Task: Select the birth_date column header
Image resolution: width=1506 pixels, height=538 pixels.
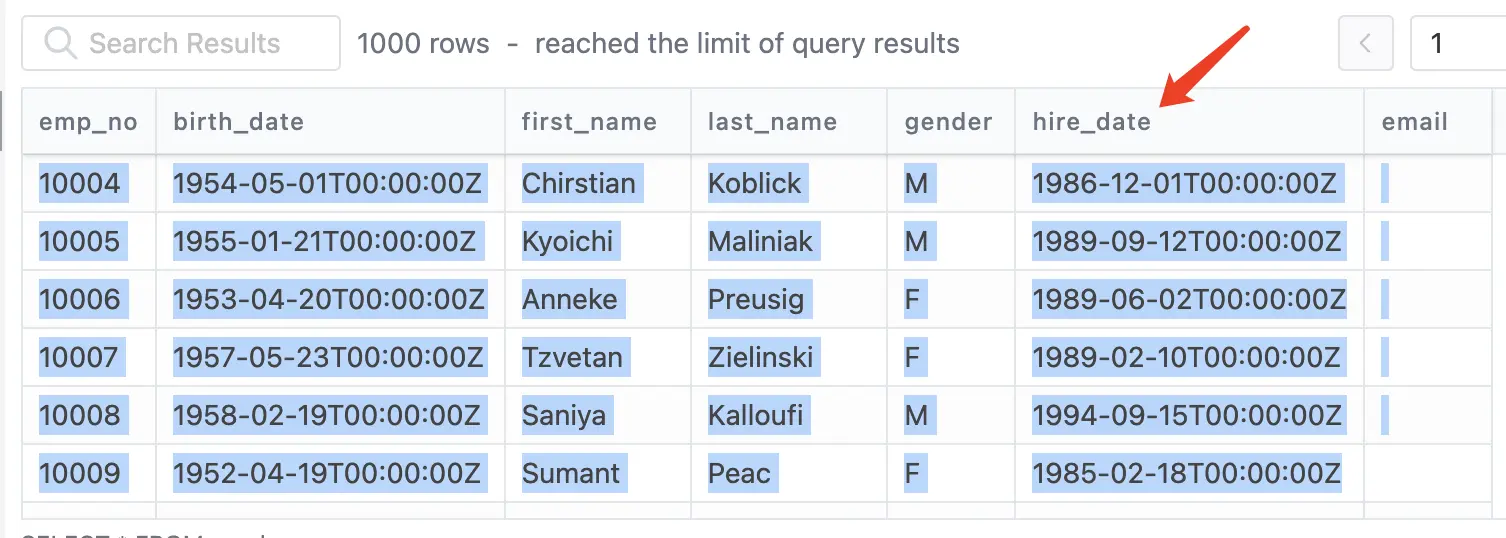Action: tap(331, 122)
